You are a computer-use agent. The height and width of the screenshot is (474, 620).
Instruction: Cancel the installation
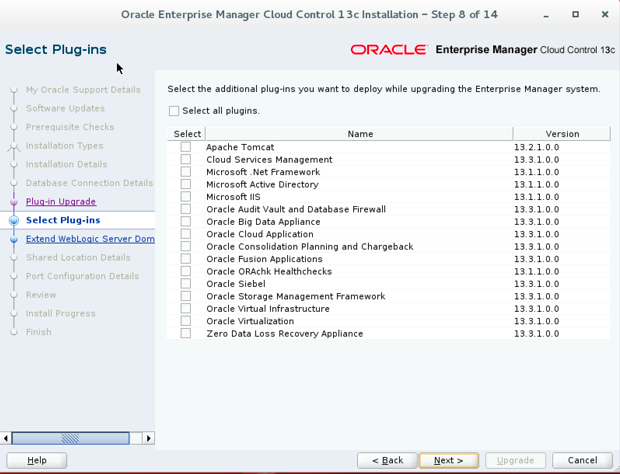point(582,461)
